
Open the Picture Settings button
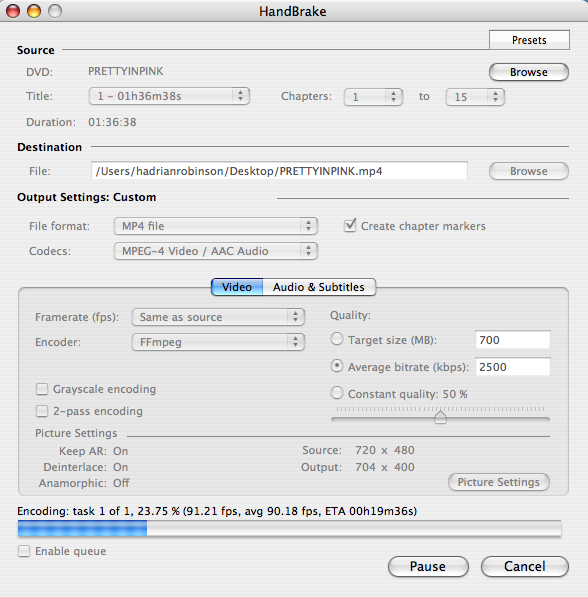[499, 482]
